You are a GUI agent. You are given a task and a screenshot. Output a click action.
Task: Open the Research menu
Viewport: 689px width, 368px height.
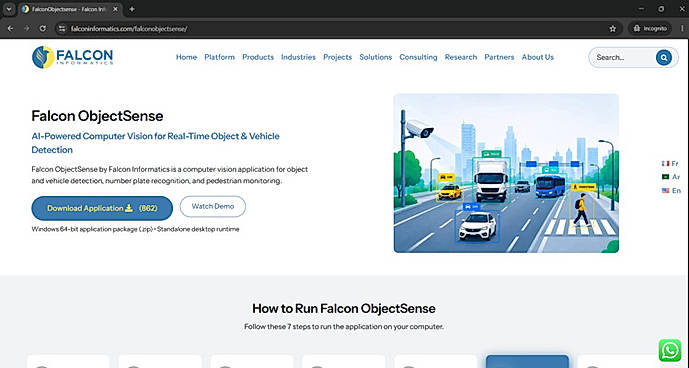point(461,57)
